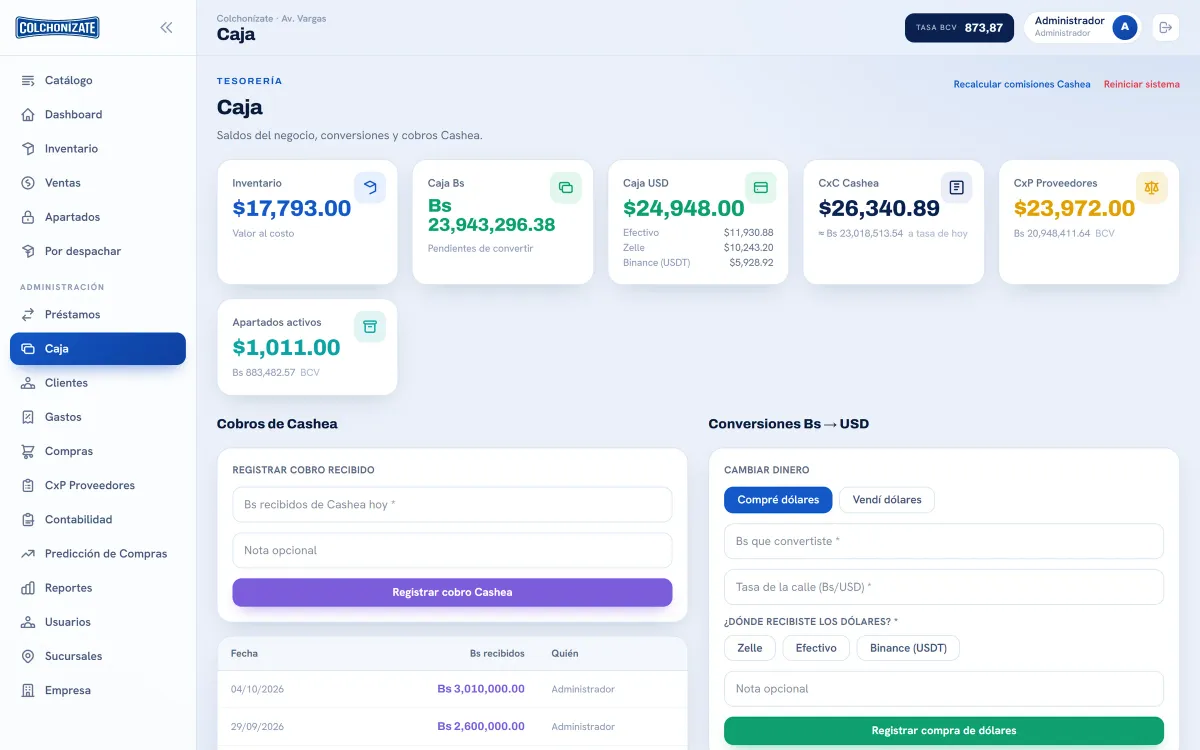Image resolution: width=1200 pixels, height=750 pixels.
Task: Click the Inventario box icon
Action: 28,148
